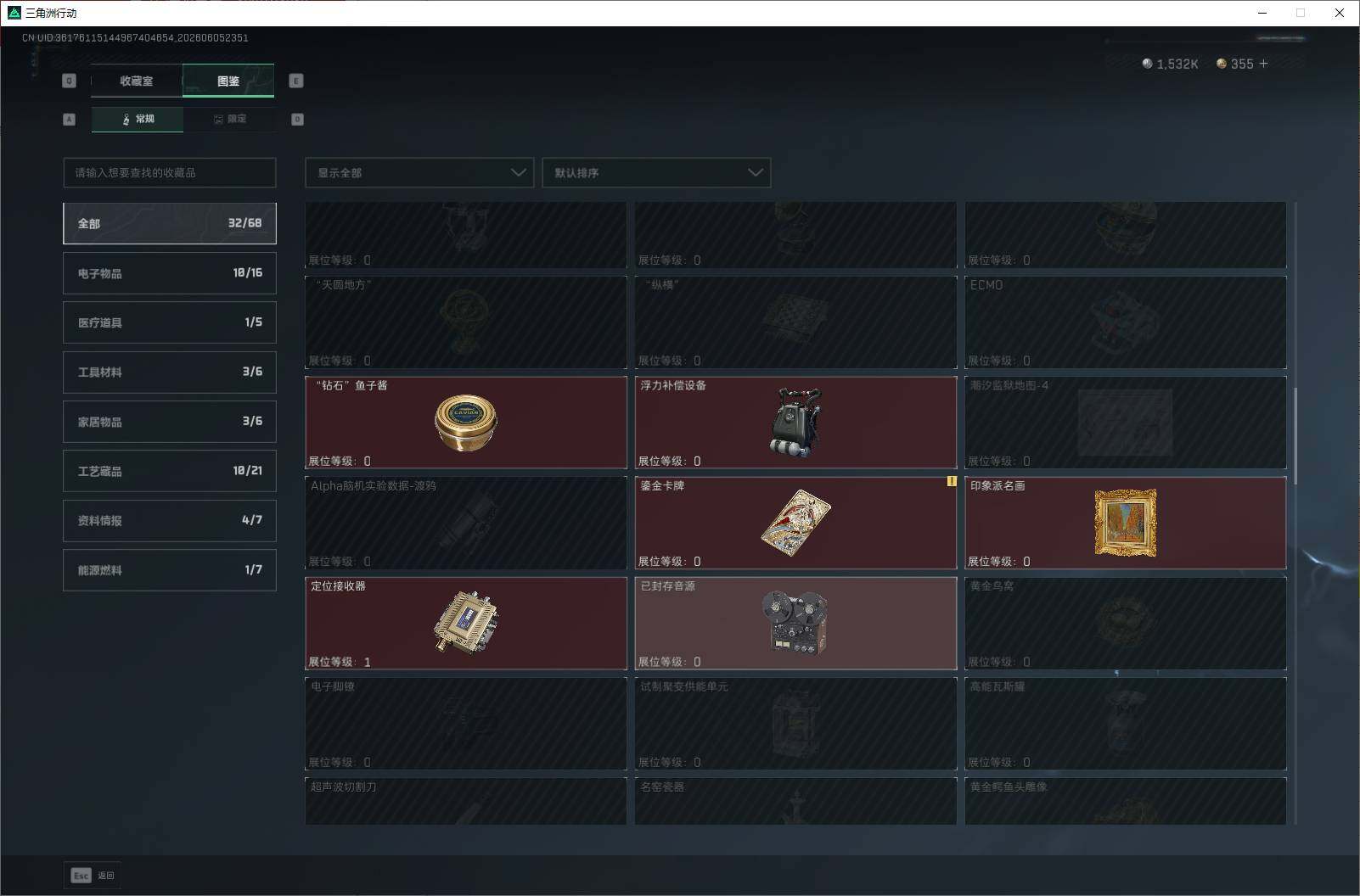View the 资料情报 category
The width and height of the screenshot is (1360, 896).
(x=170, y=520)
